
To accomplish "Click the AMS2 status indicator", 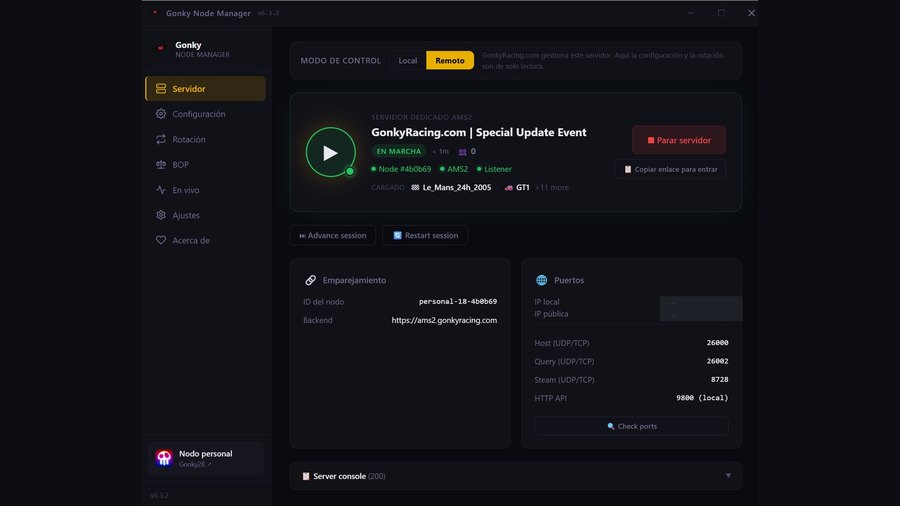I will 454,169.
